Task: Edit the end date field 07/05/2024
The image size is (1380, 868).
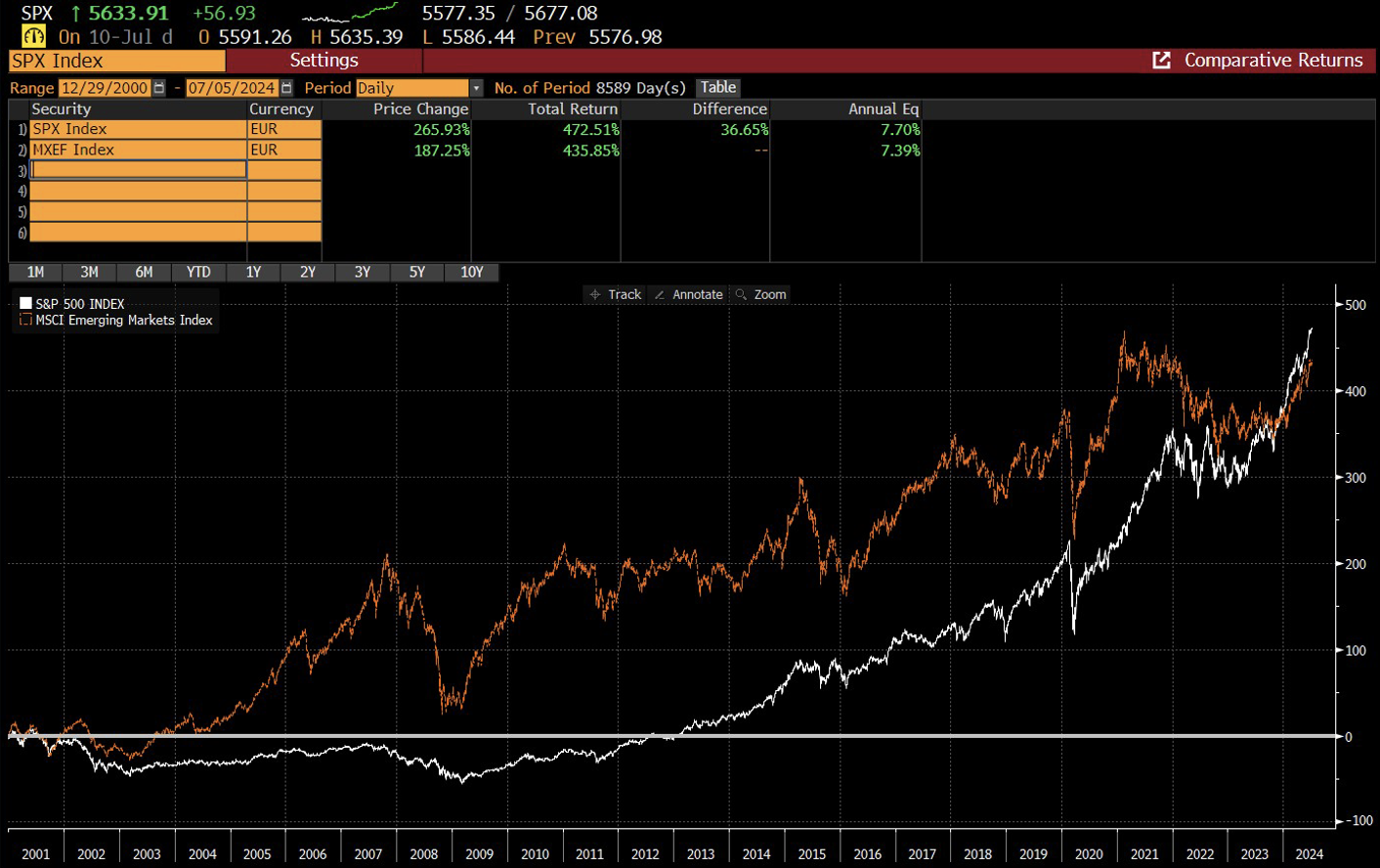Action: point(232,88)
